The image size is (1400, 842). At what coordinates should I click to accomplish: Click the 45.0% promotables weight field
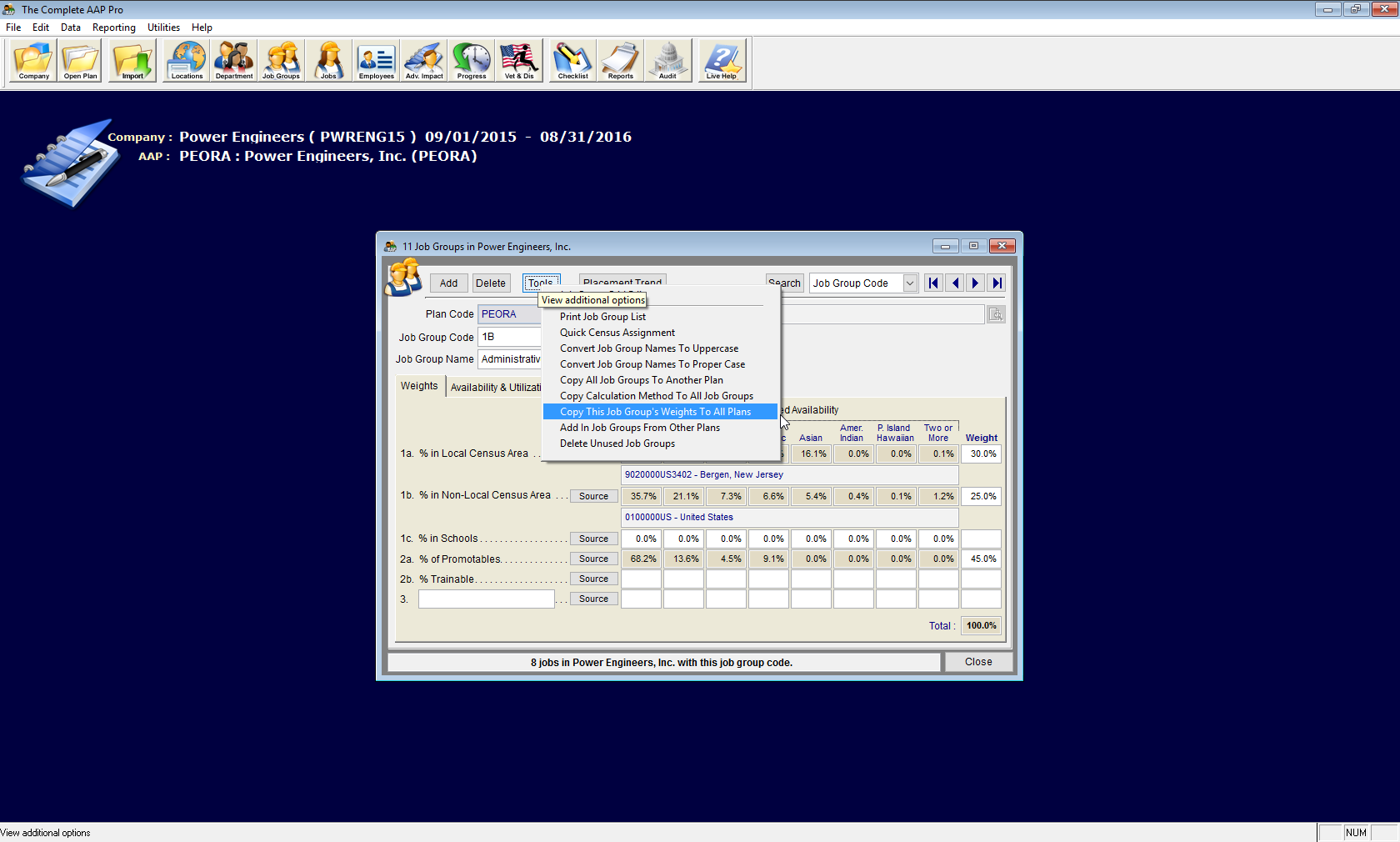[x=982, y=559]
